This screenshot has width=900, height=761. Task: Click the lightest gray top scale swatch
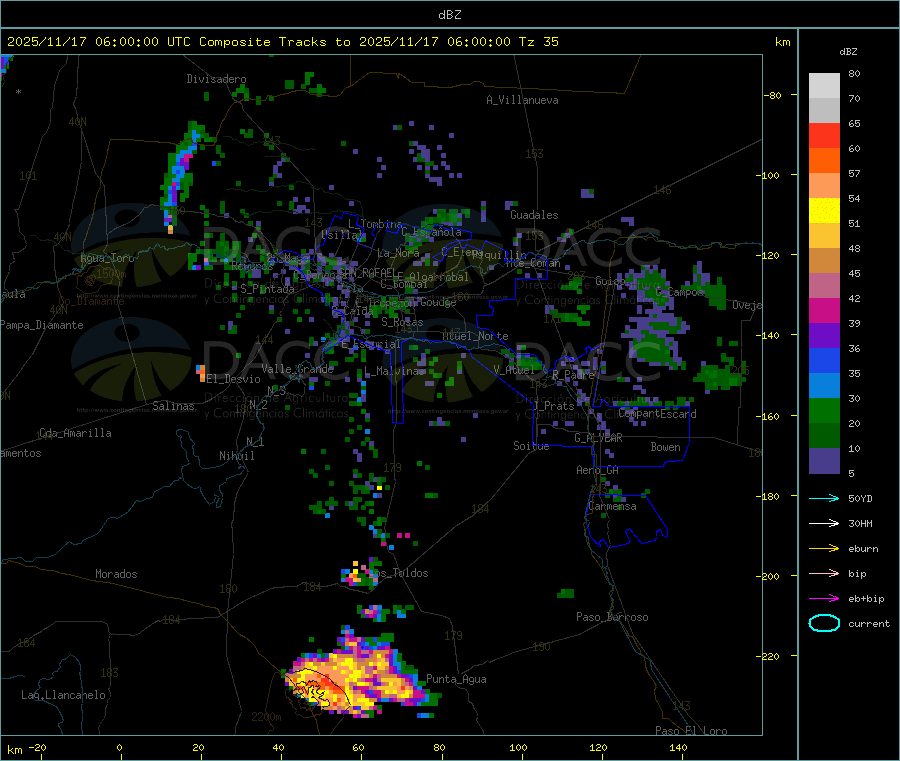[824, 86]
